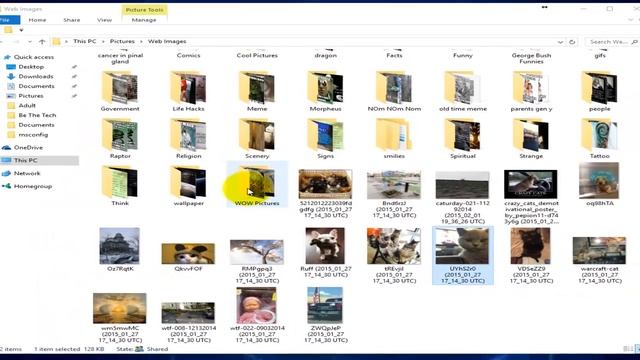The width and height of the screenshot is (640, 360).
Task: Click Web Images in the address path
Action: pyautogui.click(x=167, y=42)
